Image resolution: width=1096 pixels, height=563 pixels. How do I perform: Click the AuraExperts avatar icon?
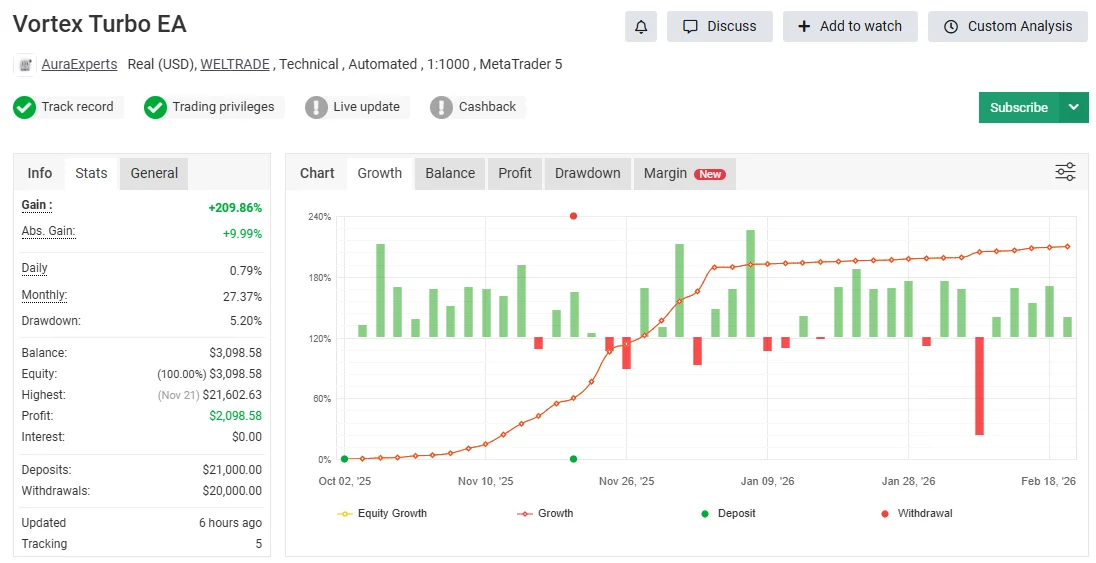pyautogui.click(x=25, y=65)
